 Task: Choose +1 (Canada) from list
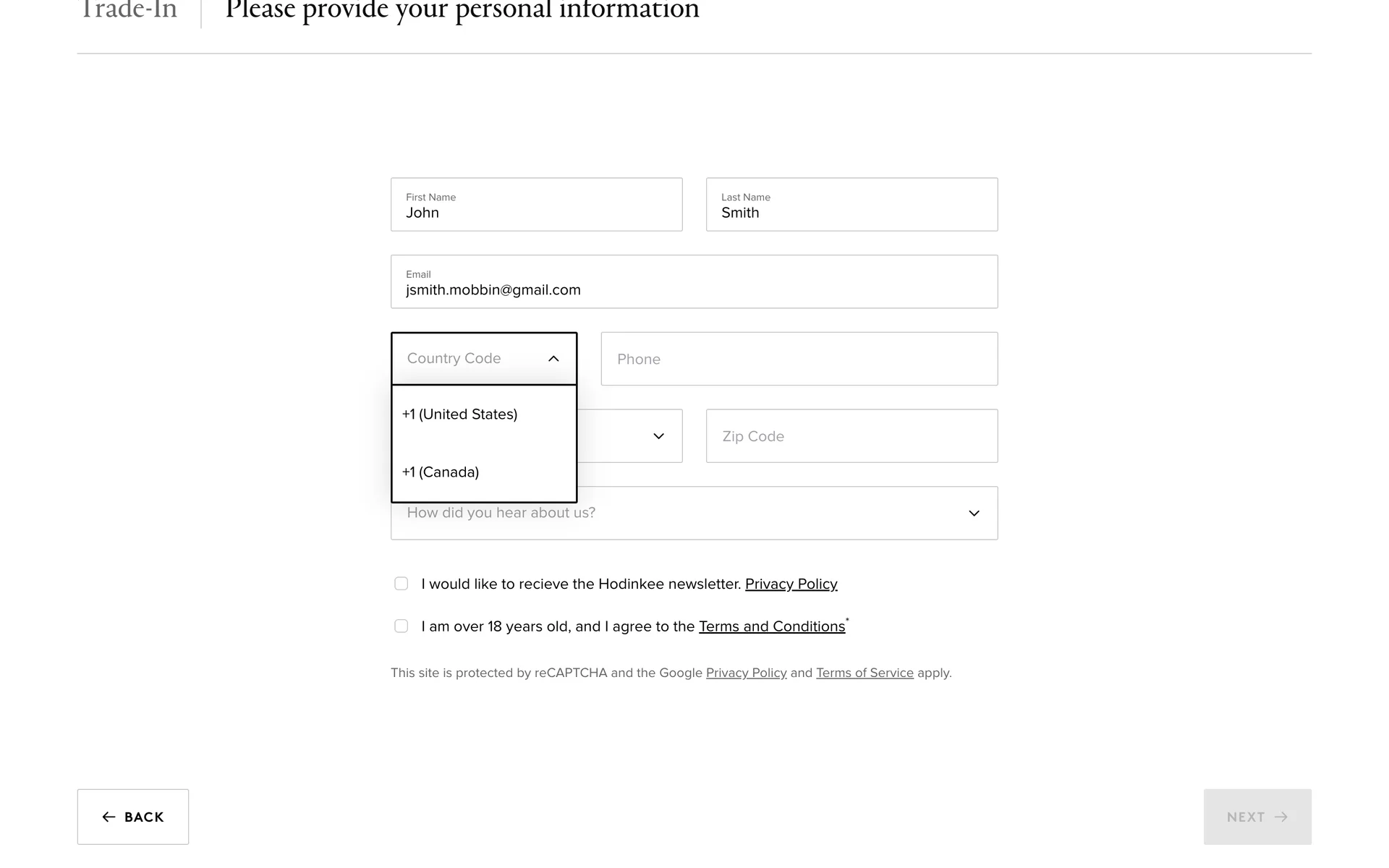point(441,472)
